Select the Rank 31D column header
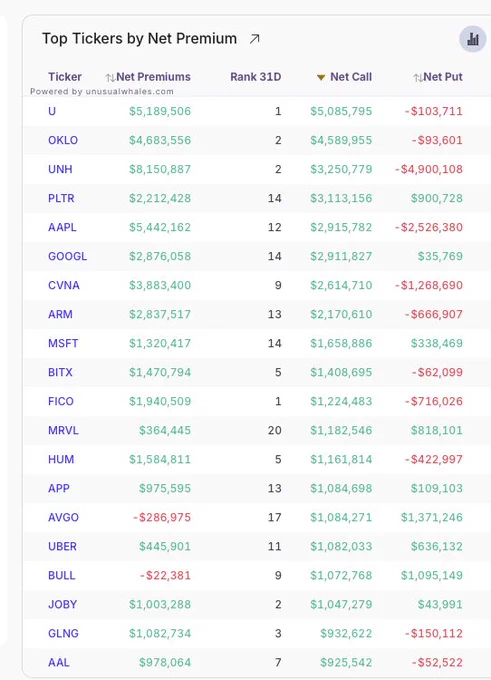The width and height of the screenshot is (491, 680). (x=255, y=77)
